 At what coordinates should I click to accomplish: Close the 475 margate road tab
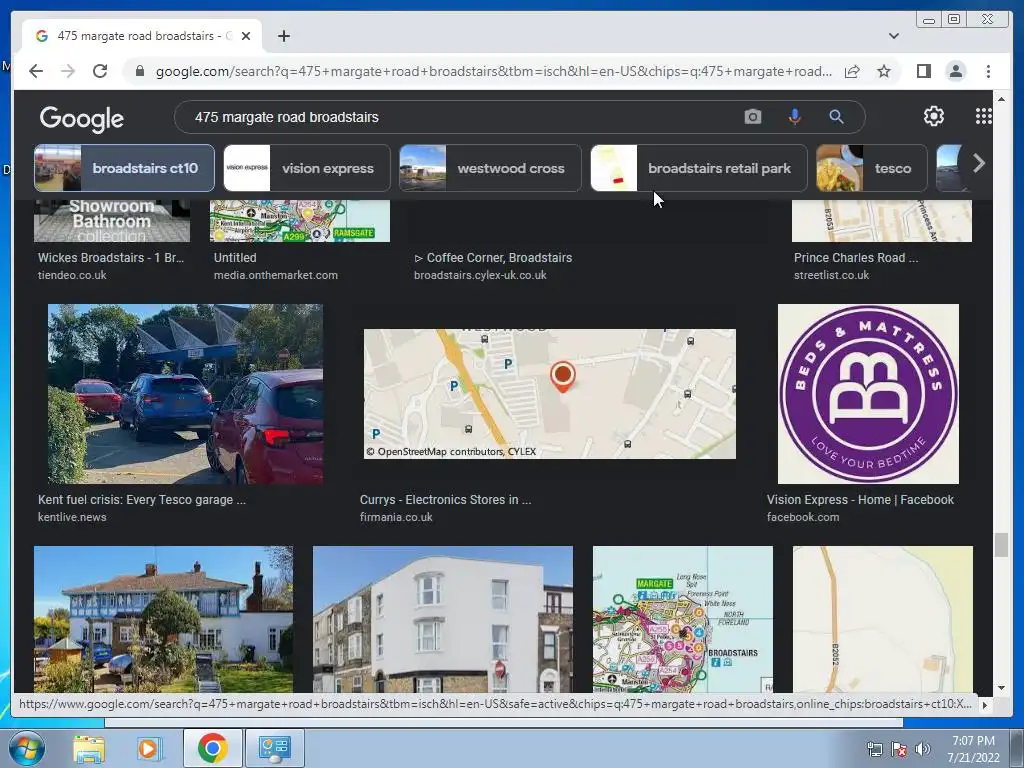246,36
